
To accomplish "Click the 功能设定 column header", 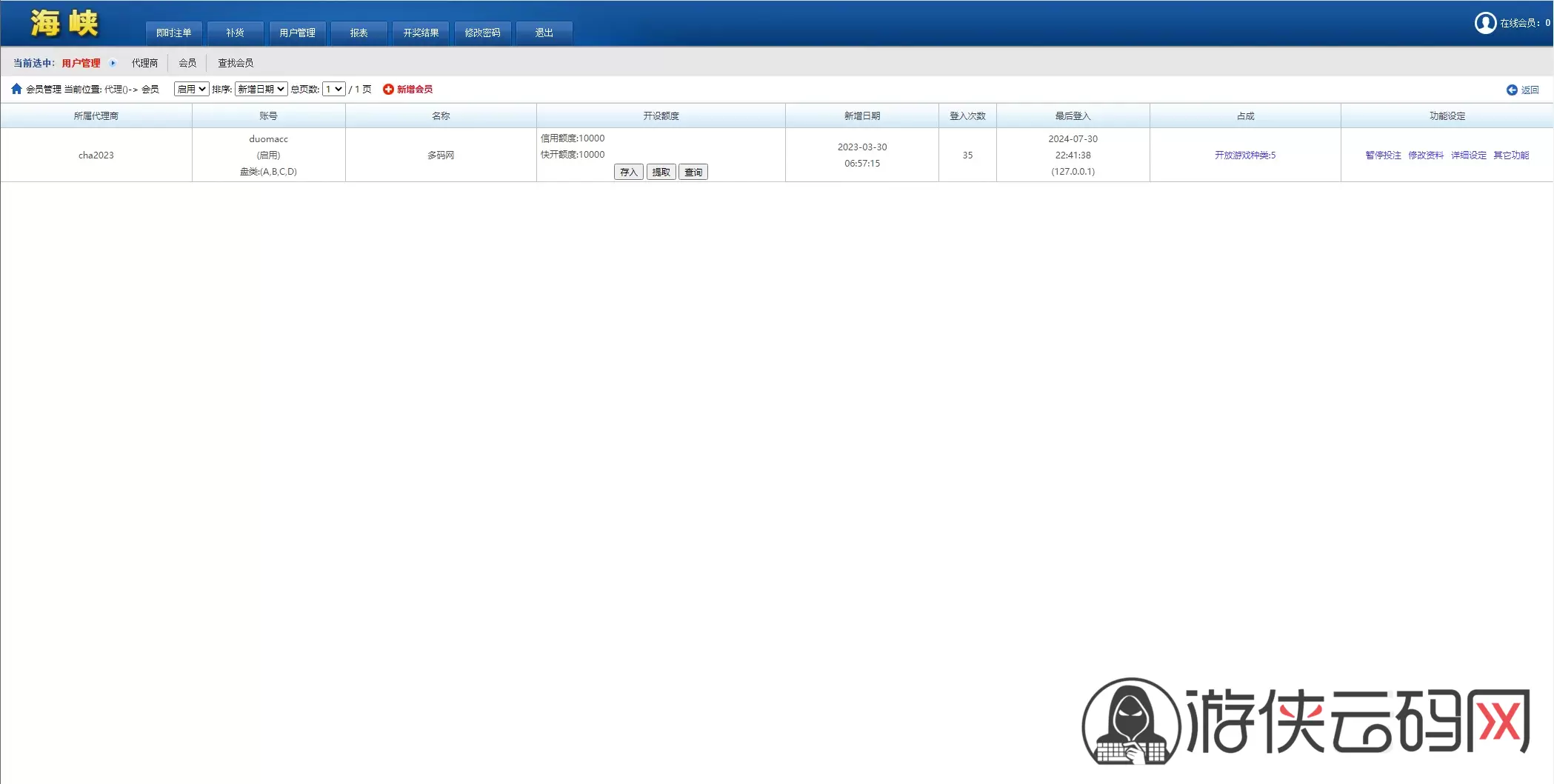I will pos(1447,115).
